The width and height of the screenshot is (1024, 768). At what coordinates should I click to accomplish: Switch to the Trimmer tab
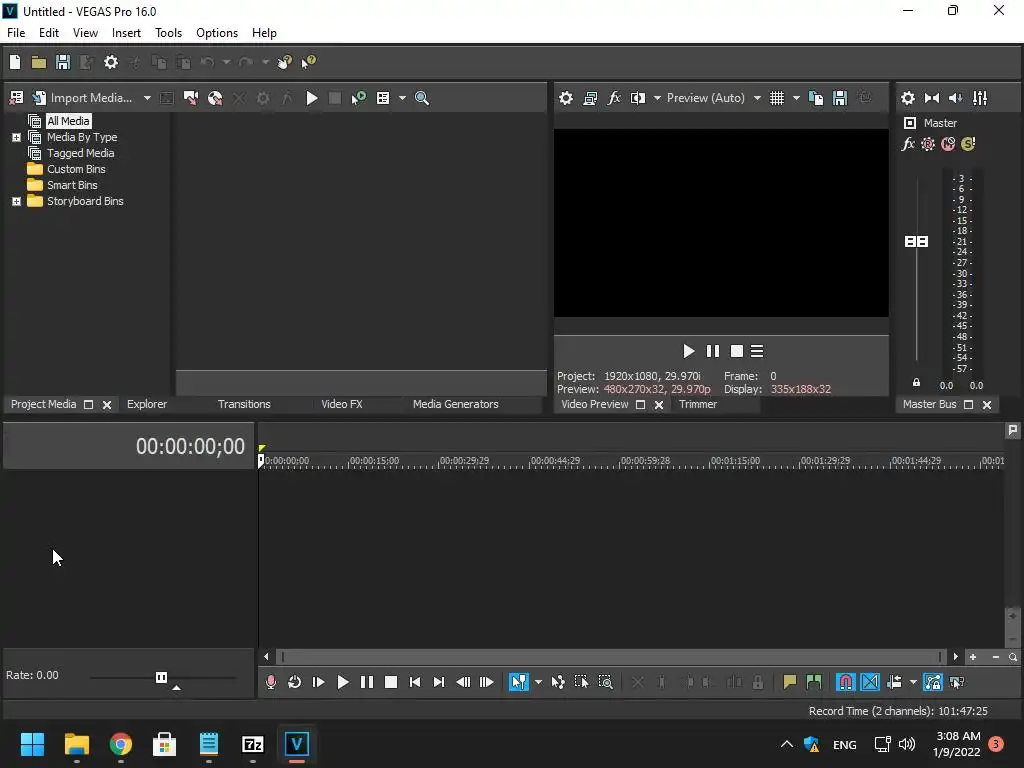[x=697, y=404]
